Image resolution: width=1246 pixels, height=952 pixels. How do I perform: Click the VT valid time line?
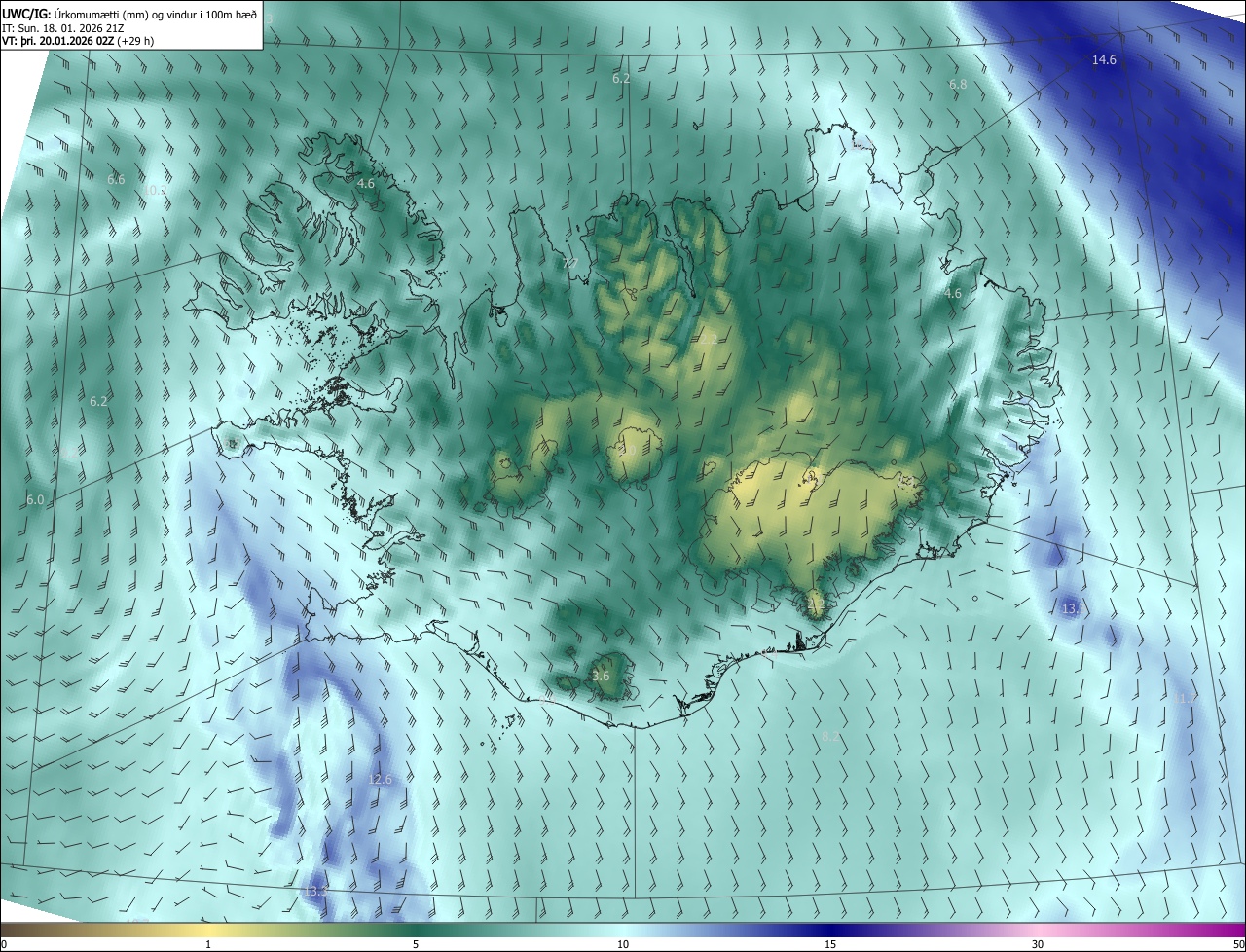(x=78, y=41)
